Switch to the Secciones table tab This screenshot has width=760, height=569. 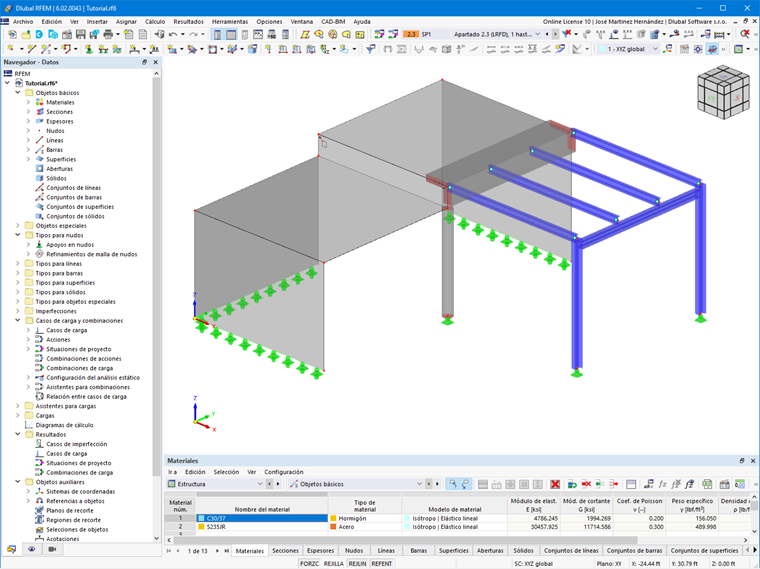285,551
